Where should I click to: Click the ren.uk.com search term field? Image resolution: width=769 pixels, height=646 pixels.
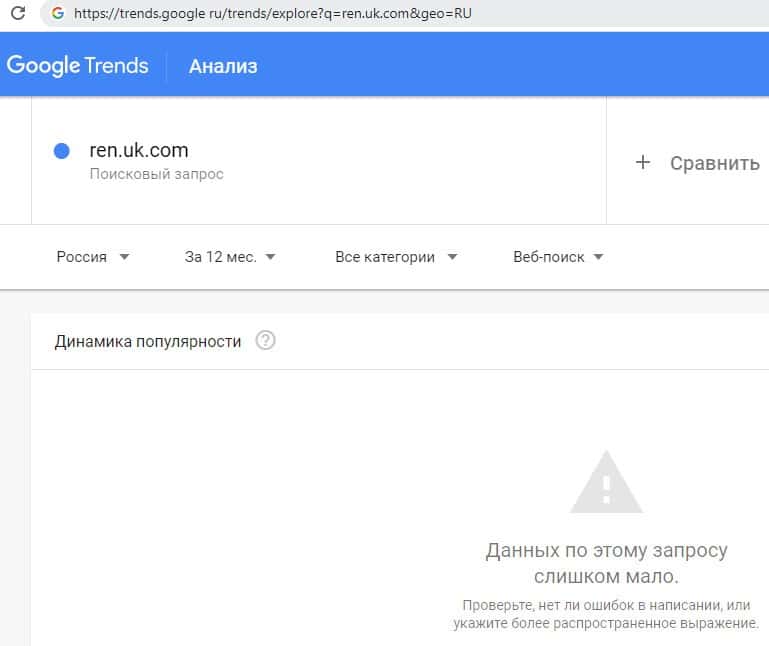[139, 151]
